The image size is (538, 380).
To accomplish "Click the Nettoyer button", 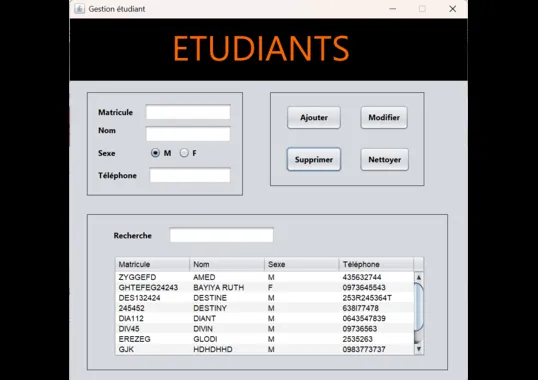I will [385, 159].
